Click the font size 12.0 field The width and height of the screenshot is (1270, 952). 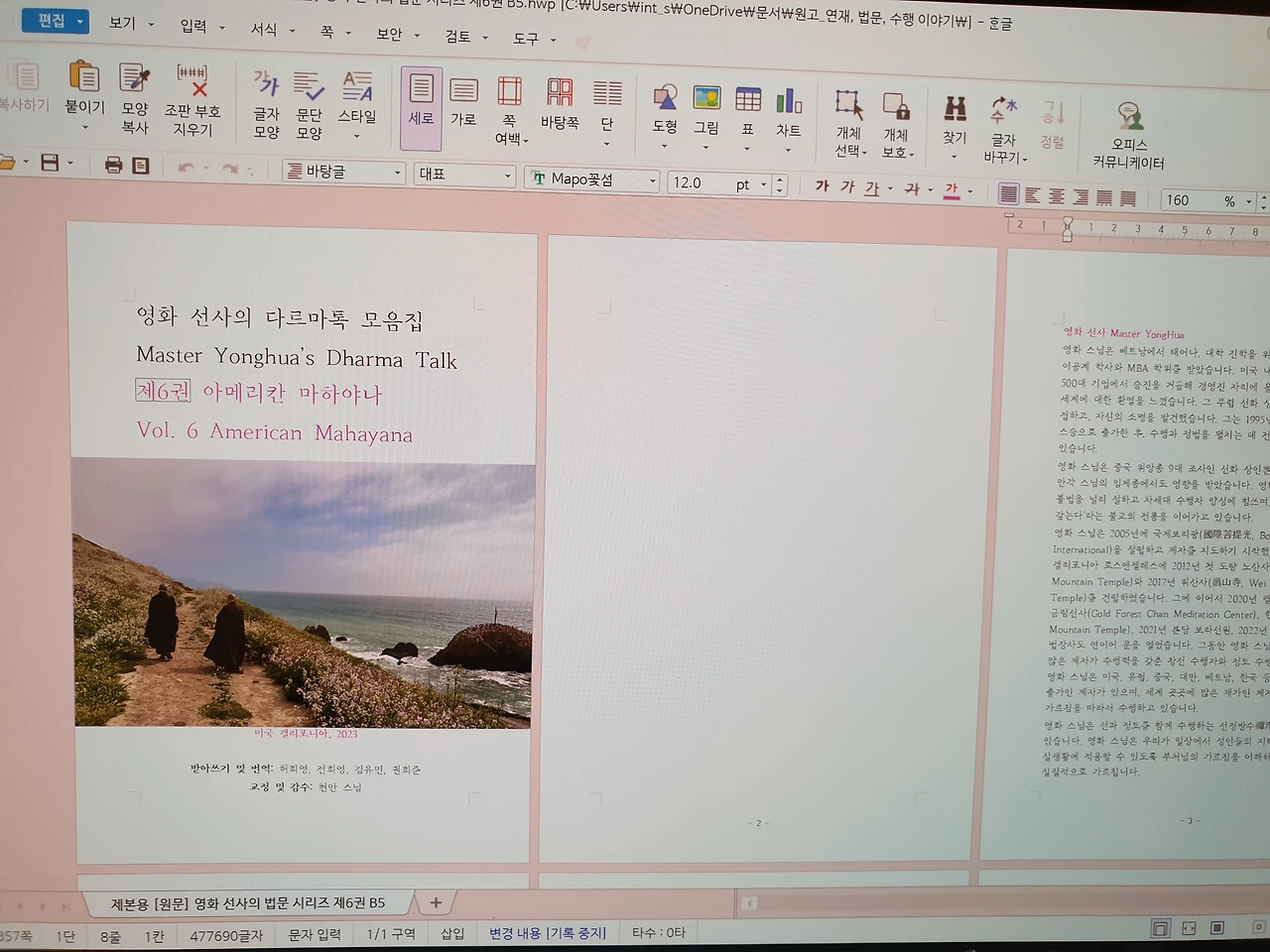point(699,183)
